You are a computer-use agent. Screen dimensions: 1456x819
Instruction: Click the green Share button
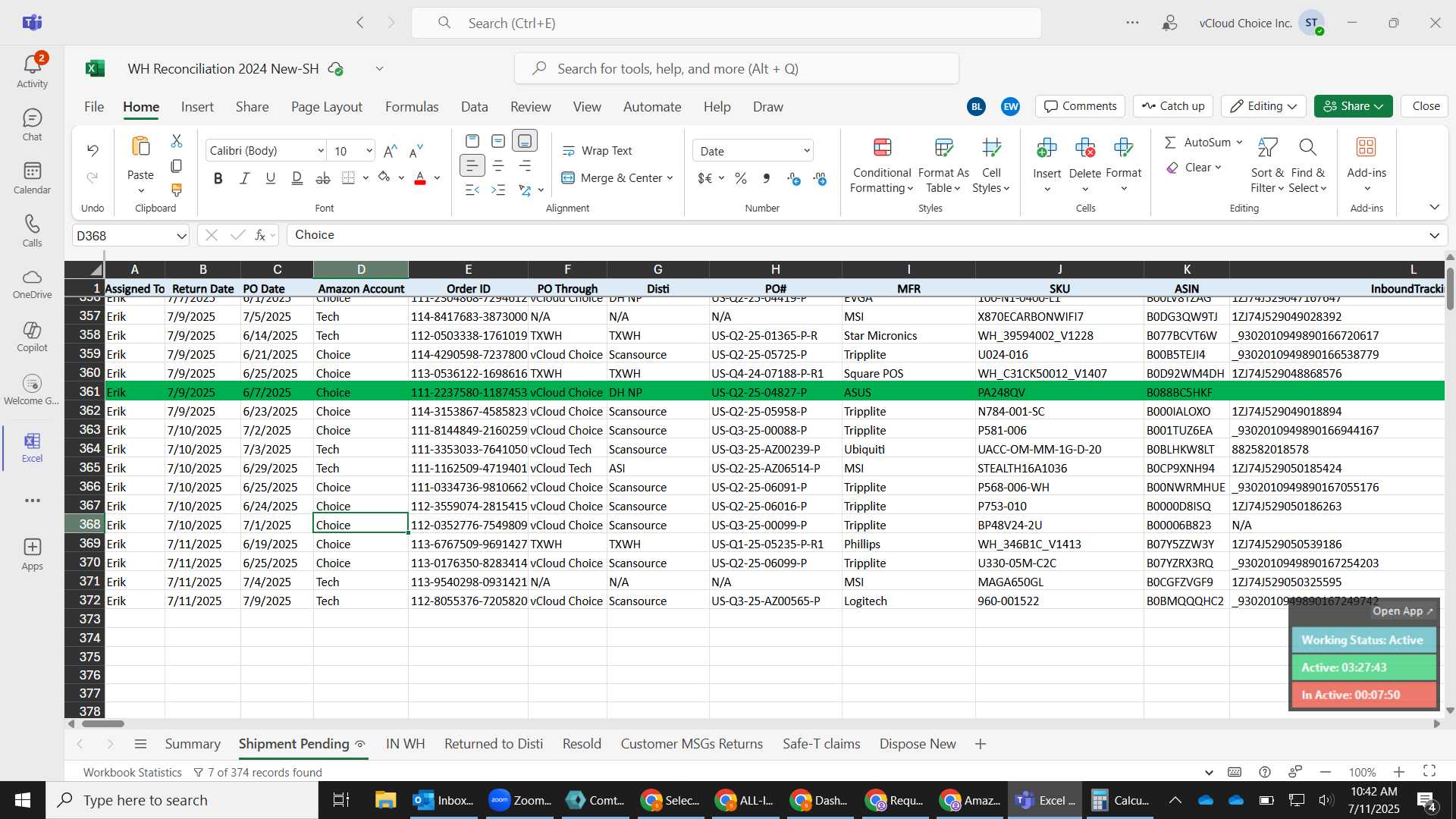coord(1353,106)
